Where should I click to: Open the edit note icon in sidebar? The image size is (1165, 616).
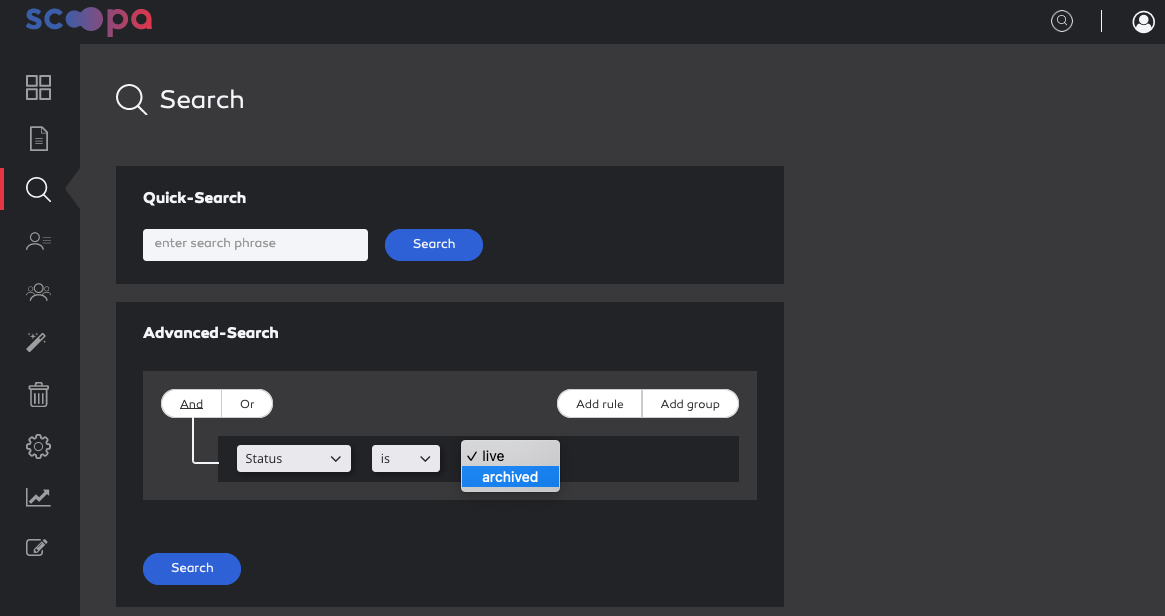tap(37, 548)
